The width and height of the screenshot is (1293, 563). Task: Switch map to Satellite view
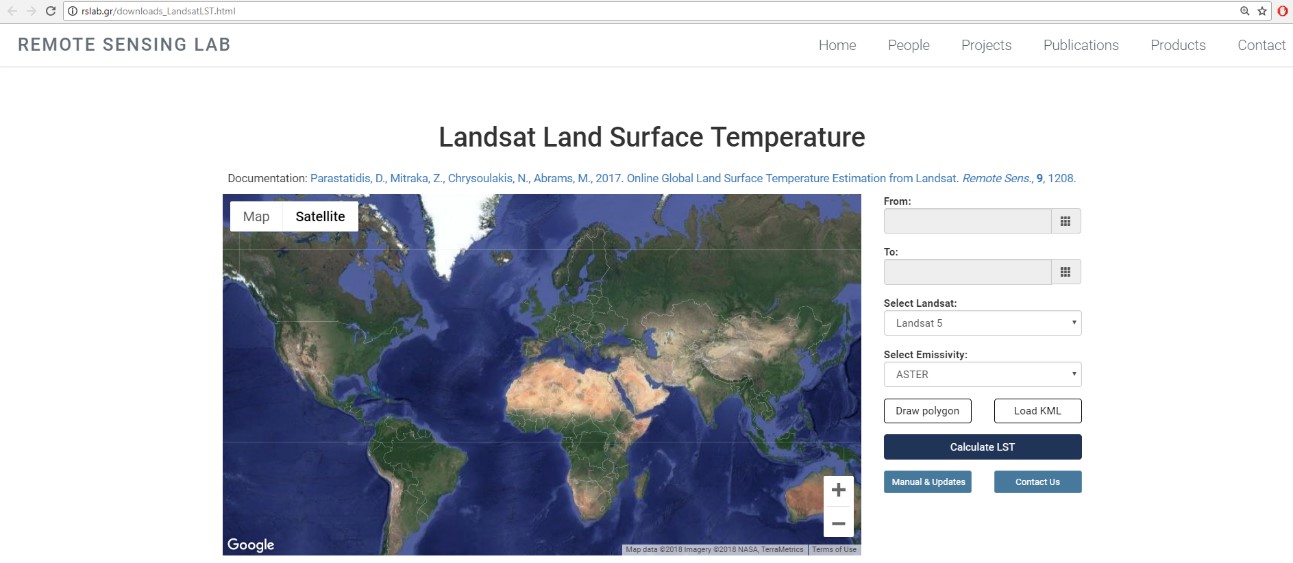[x=320, y=216]
